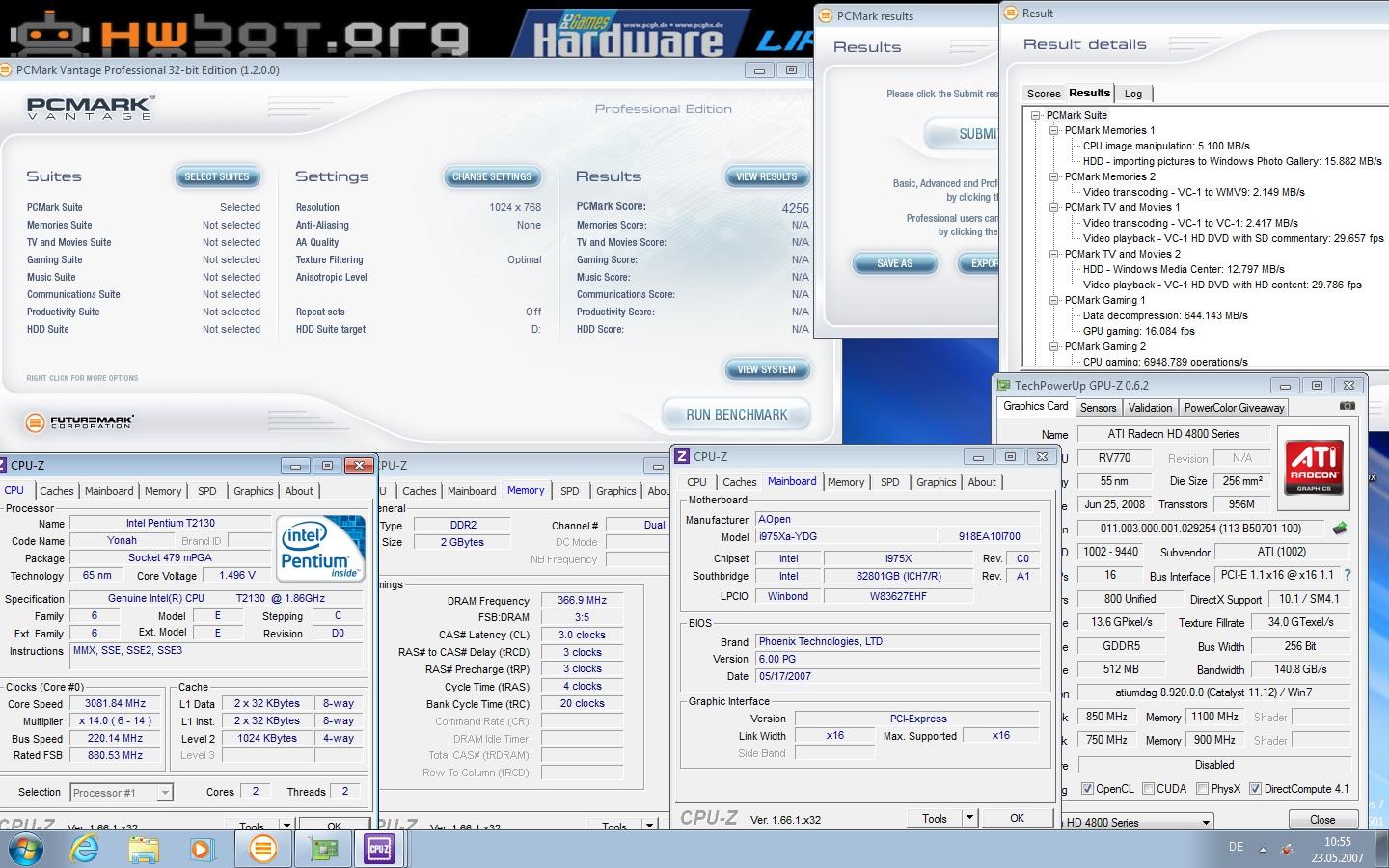Select 'Data decompression: 644.143 MB/s' row
The image size is (1389, 868).
(x=1165, y=315)
